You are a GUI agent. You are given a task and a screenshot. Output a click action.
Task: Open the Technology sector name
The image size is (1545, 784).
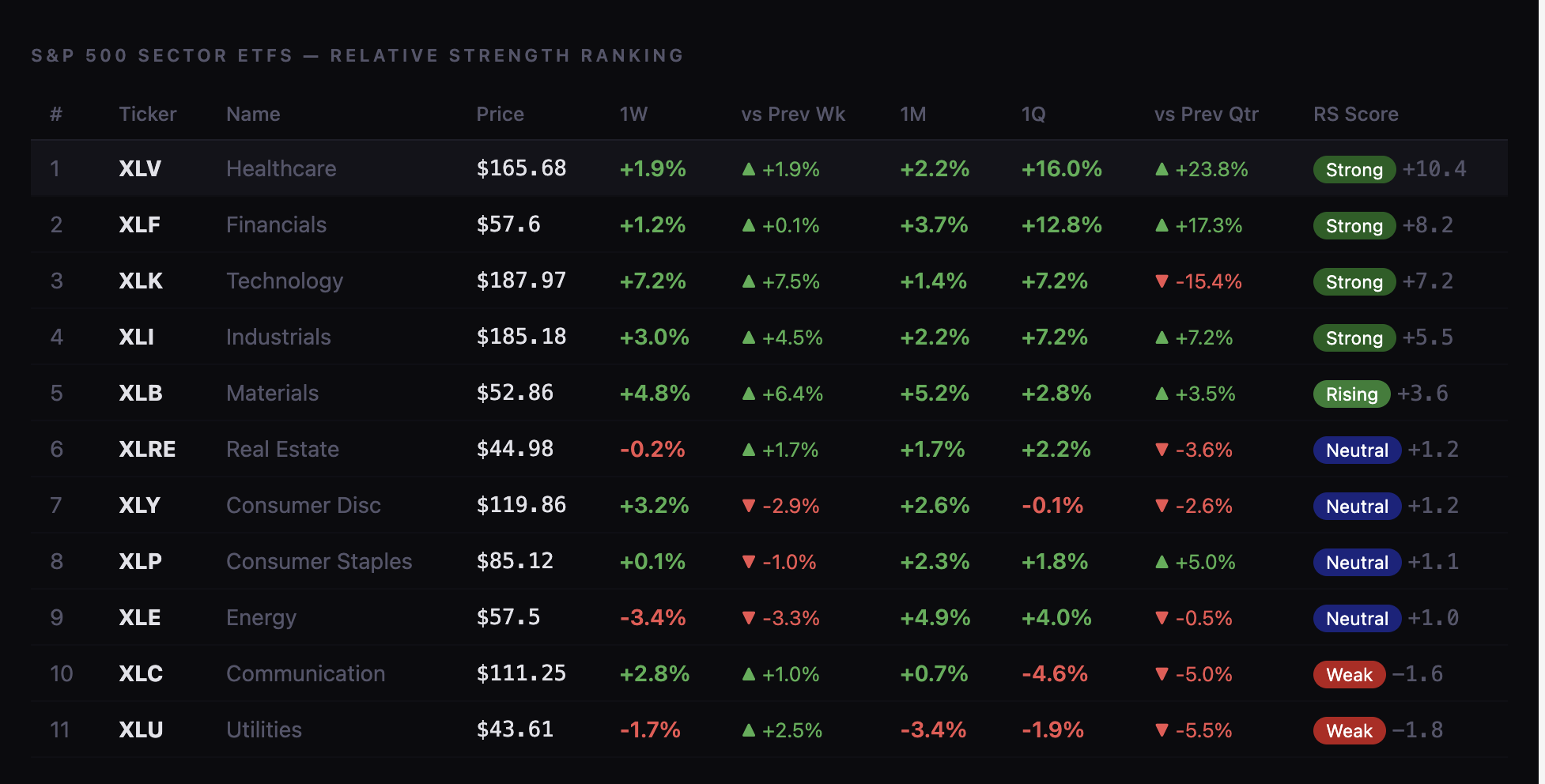285,281
